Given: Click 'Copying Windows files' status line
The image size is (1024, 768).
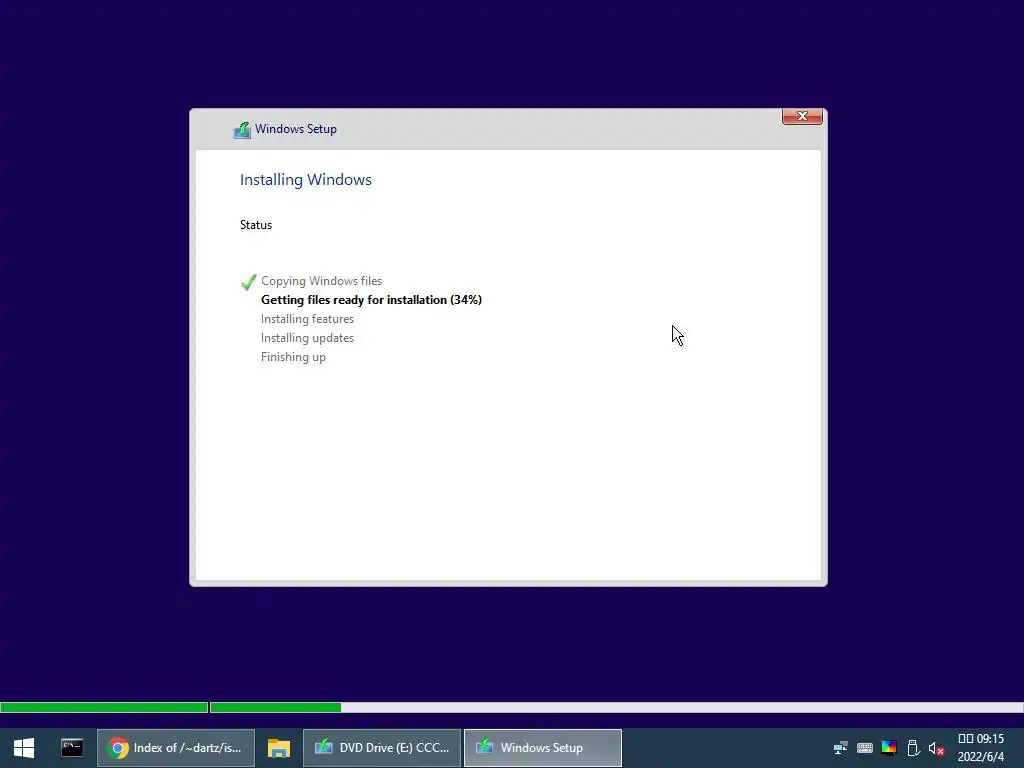Looking at the screenshot, I should [x=321, y=281].
